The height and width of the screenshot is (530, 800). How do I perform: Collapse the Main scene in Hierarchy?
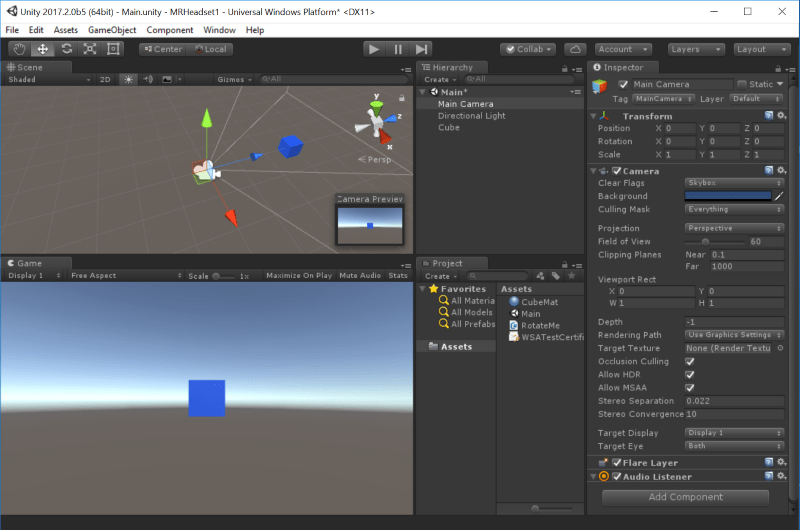click(422, 92)
